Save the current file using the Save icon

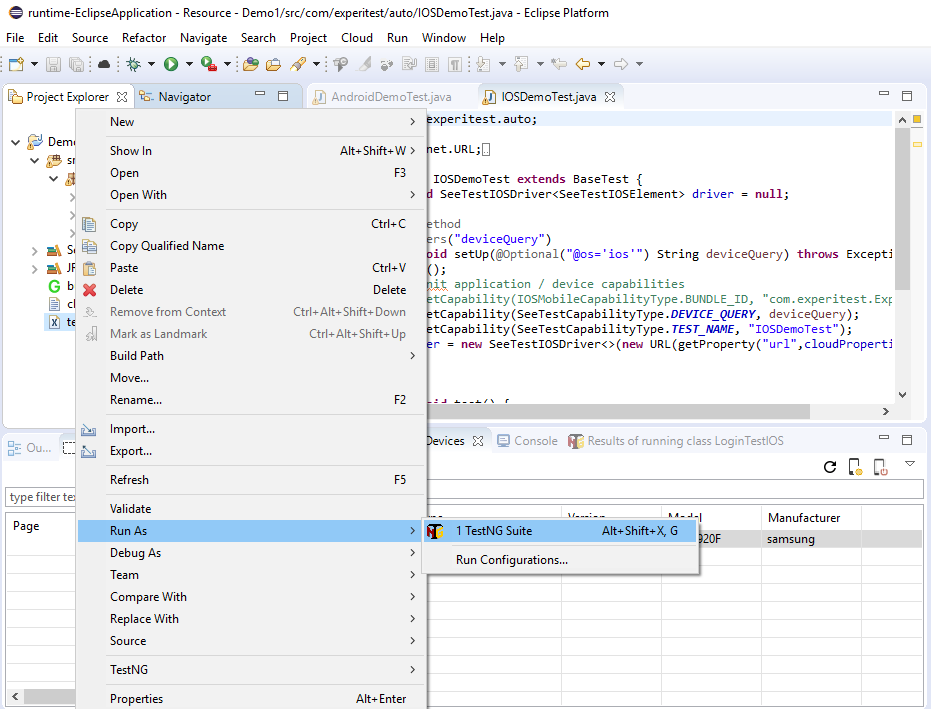pyautogui.click(x=53, y=63)
